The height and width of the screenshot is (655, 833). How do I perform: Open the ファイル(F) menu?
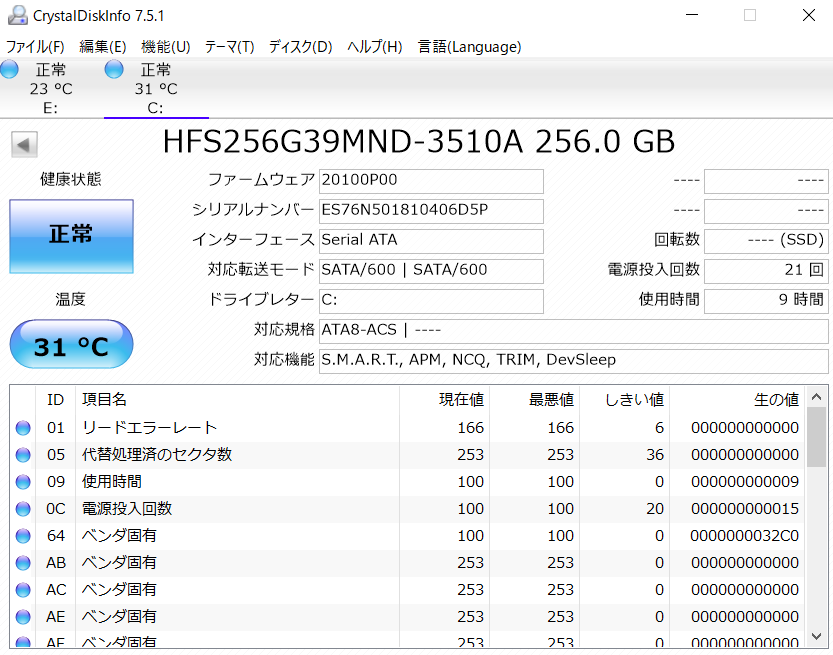click(35, 47)
